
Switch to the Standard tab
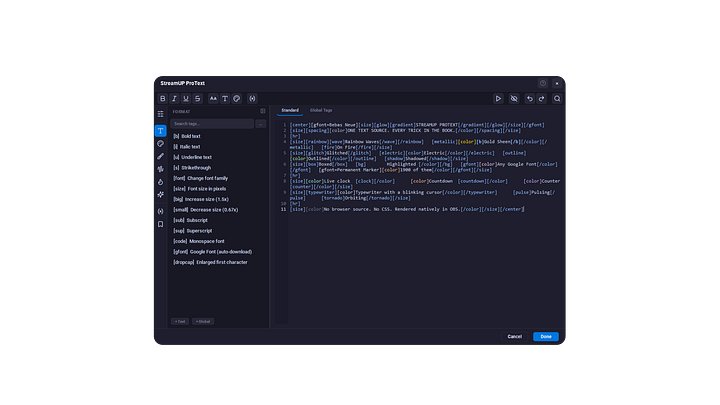click(290, 110)
